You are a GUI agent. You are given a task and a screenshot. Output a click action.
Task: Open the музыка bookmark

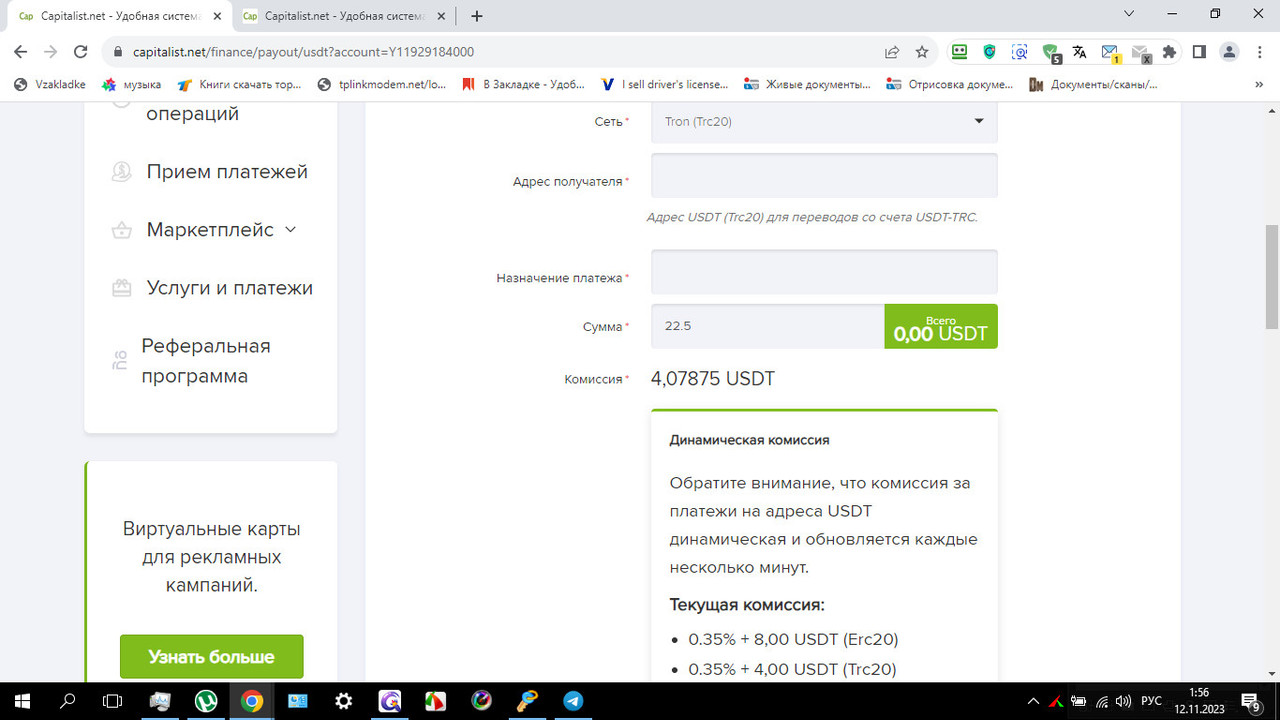(x=132, y=85)
